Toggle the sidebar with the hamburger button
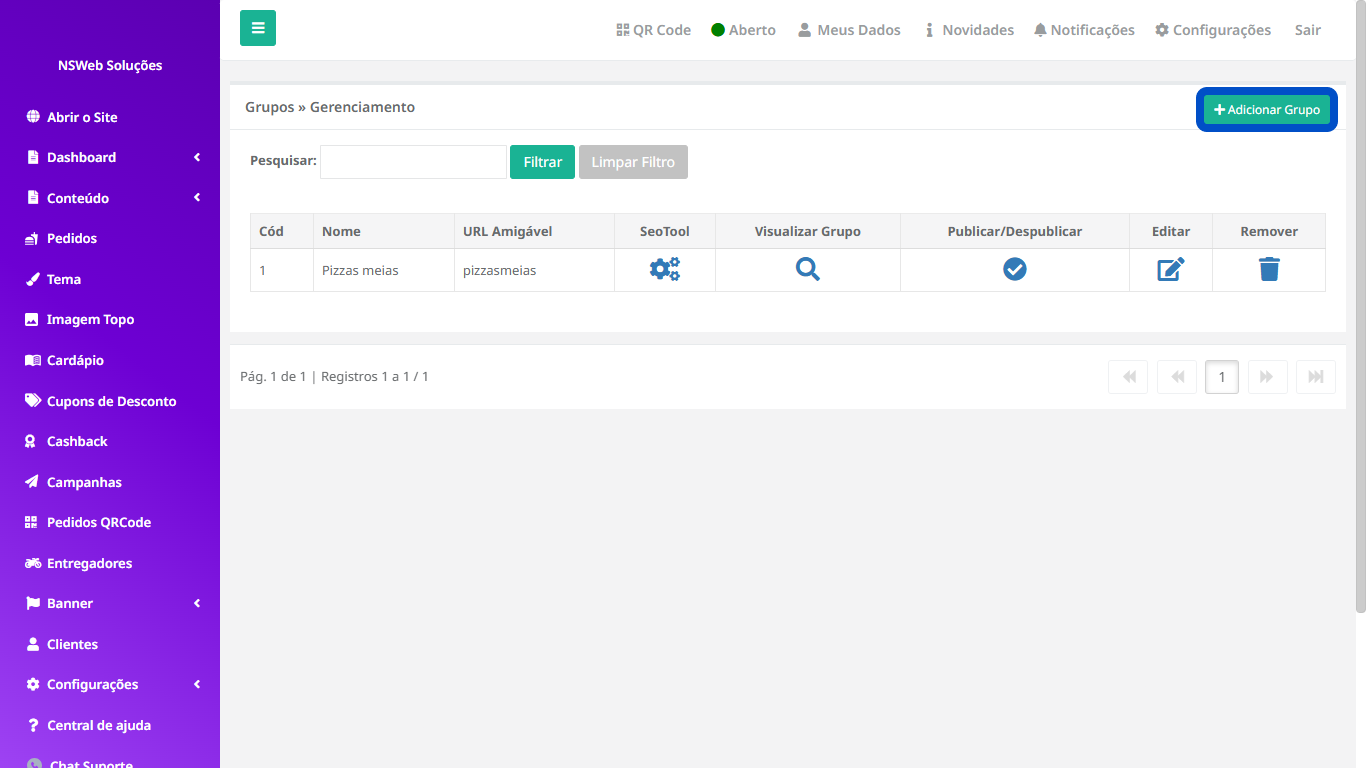 (258, 28)
